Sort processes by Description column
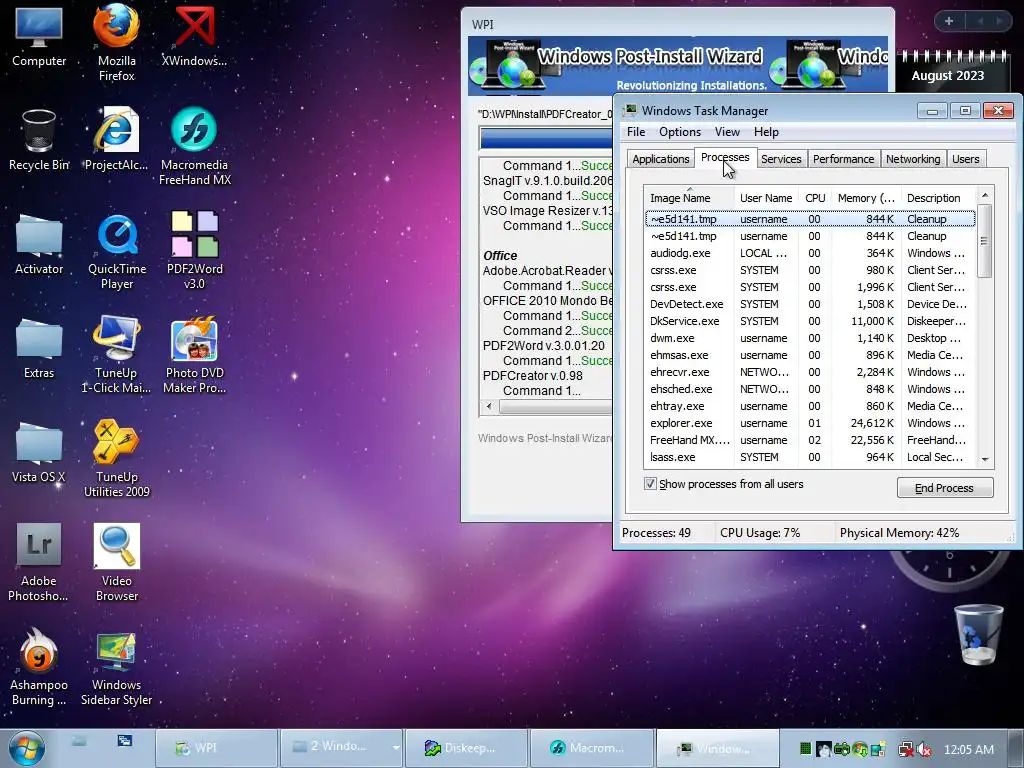The image size is (1024, 768). [x=939, y=198]
